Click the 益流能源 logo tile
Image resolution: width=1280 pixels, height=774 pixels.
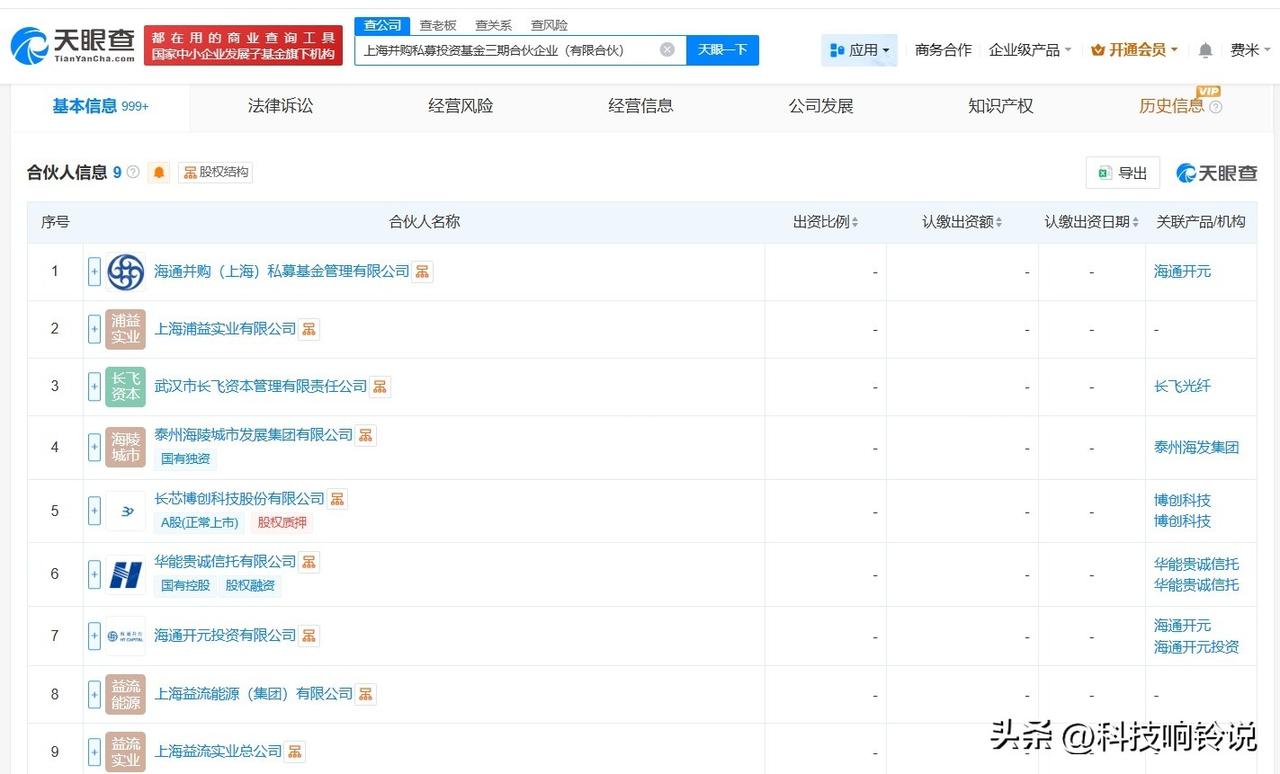[126, 694]
